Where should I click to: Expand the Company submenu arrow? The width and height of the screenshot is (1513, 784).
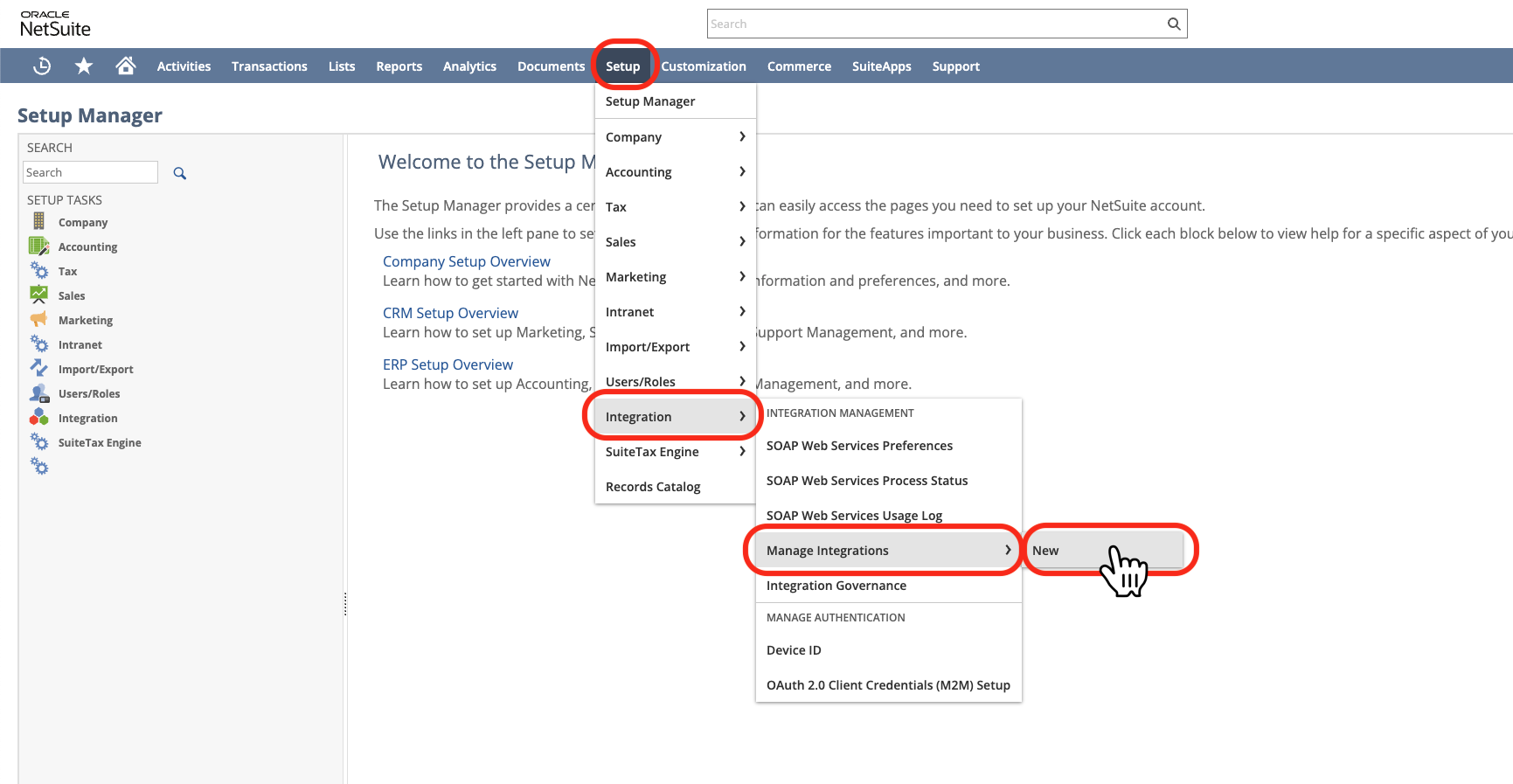point(742,136)
